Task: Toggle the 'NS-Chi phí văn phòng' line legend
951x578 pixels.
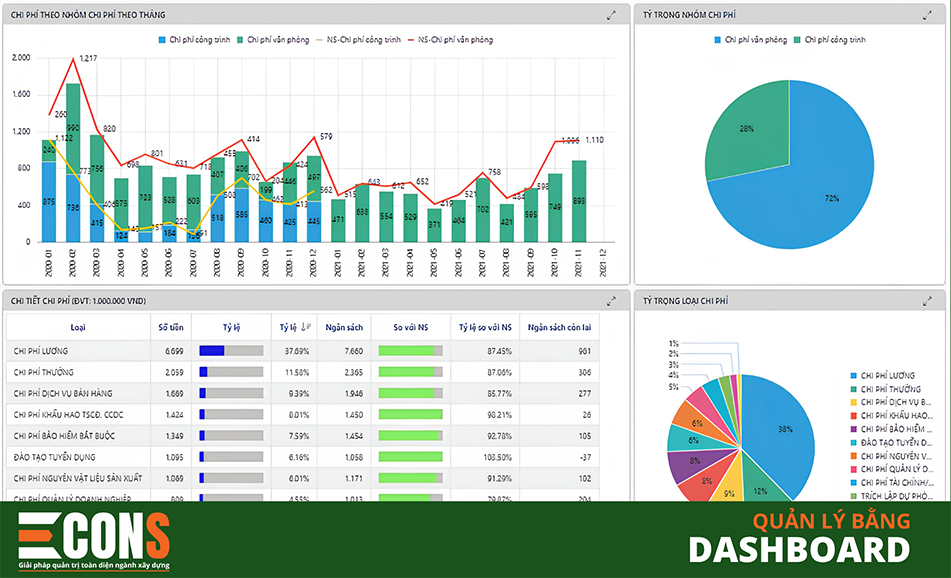Action: coord(450,40)
